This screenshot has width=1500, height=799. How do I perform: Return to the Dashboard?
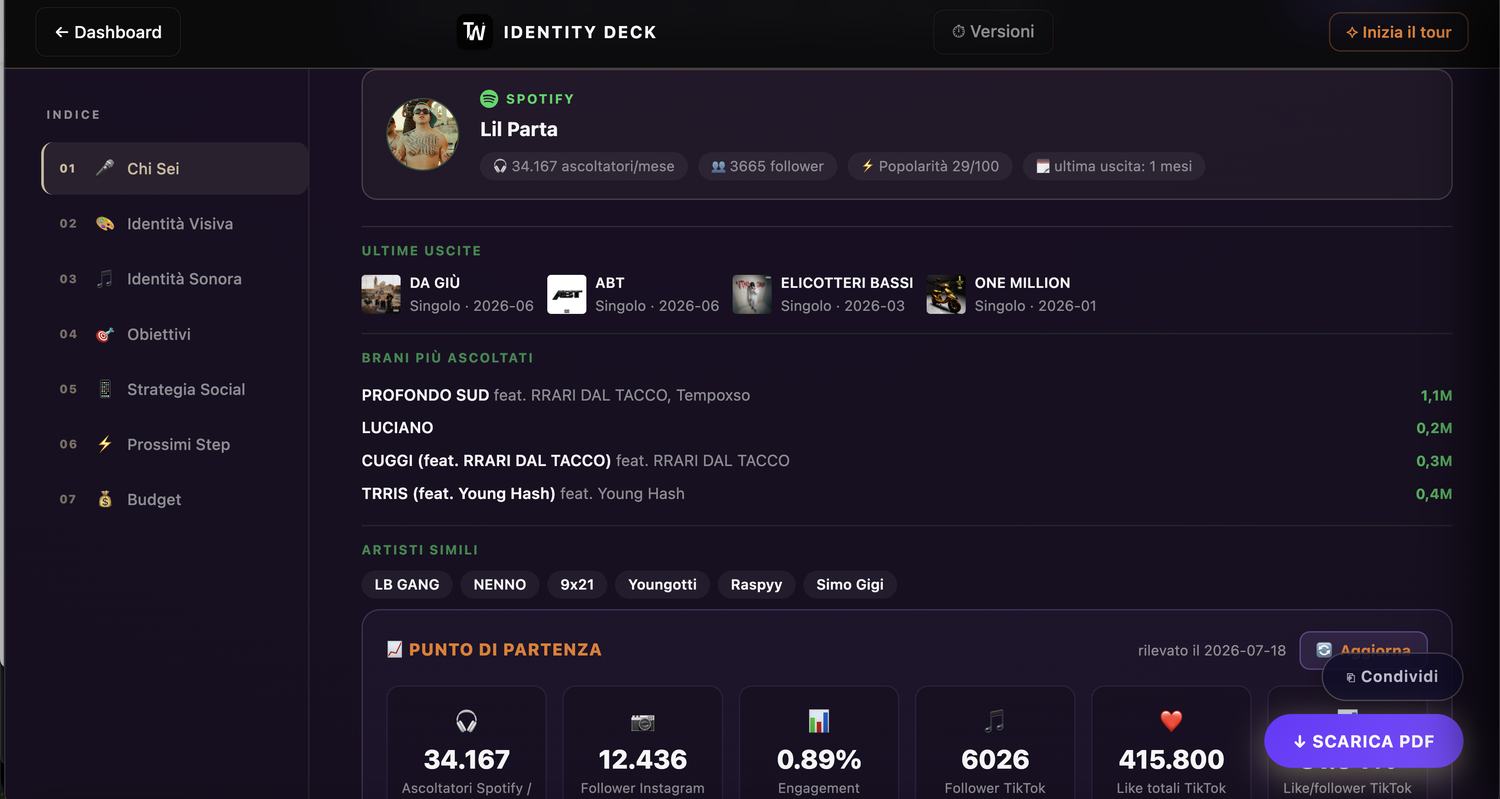coord(108,32)
